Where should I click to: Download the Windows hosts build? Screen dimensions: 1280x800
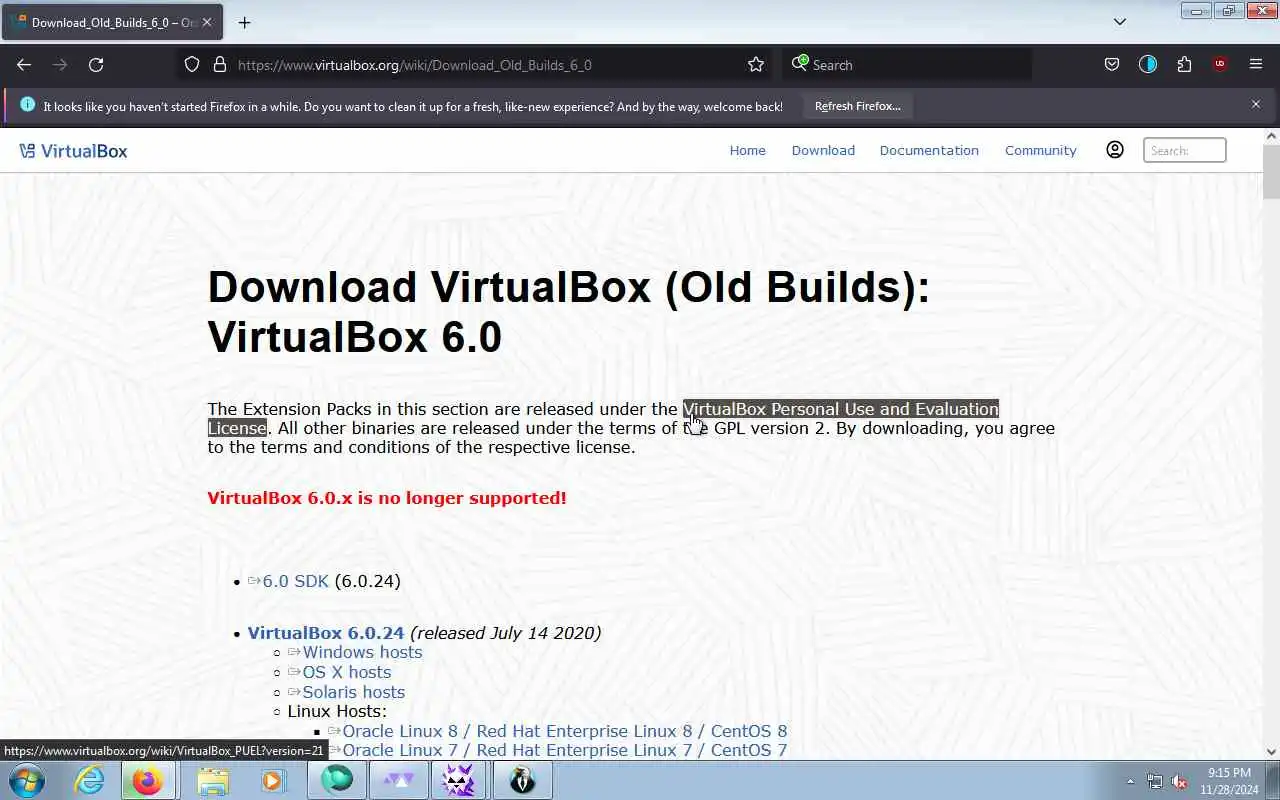click(362, 652)
